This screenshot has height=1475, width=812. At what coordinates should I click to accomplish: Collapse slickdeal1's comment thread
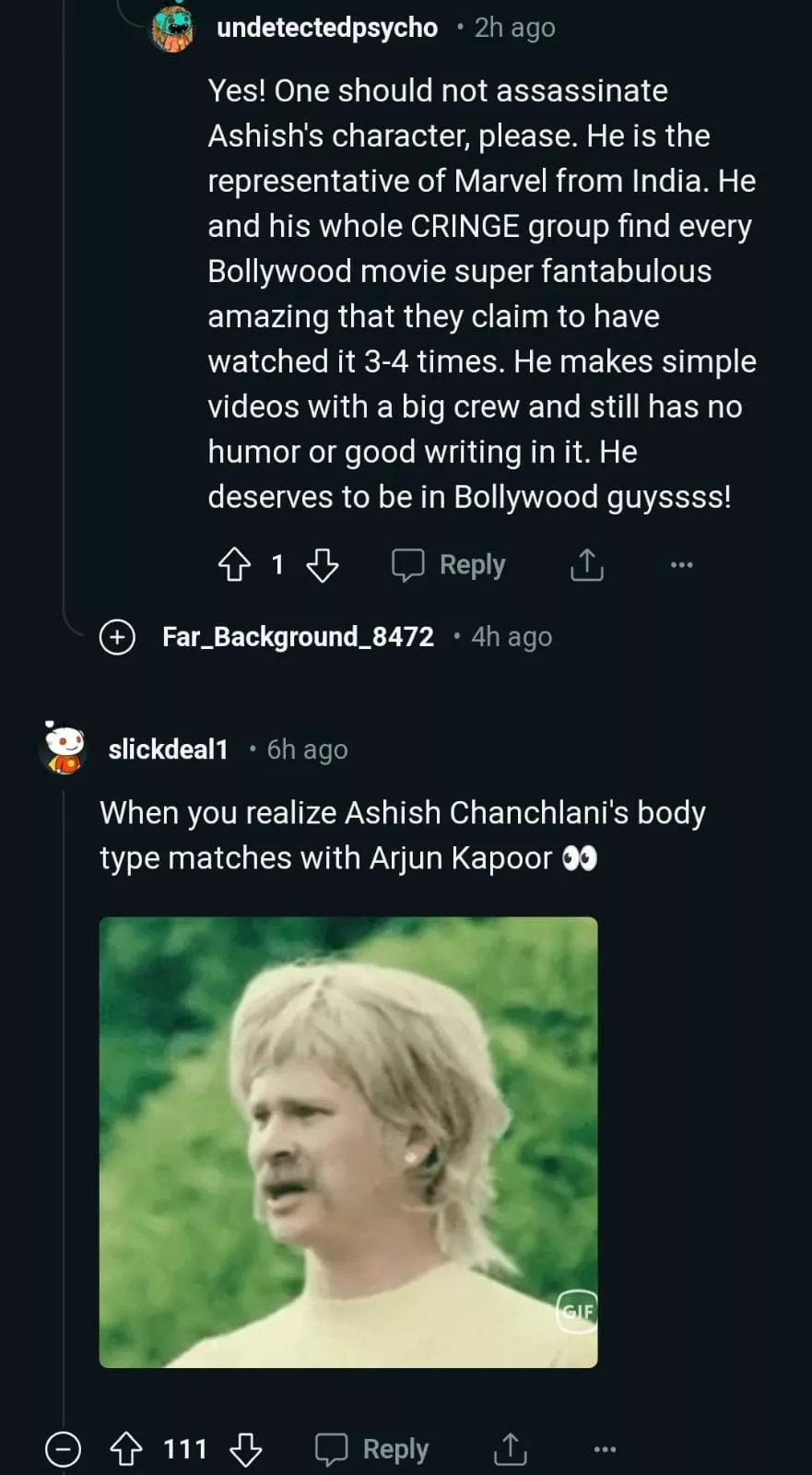[63, 1448]
